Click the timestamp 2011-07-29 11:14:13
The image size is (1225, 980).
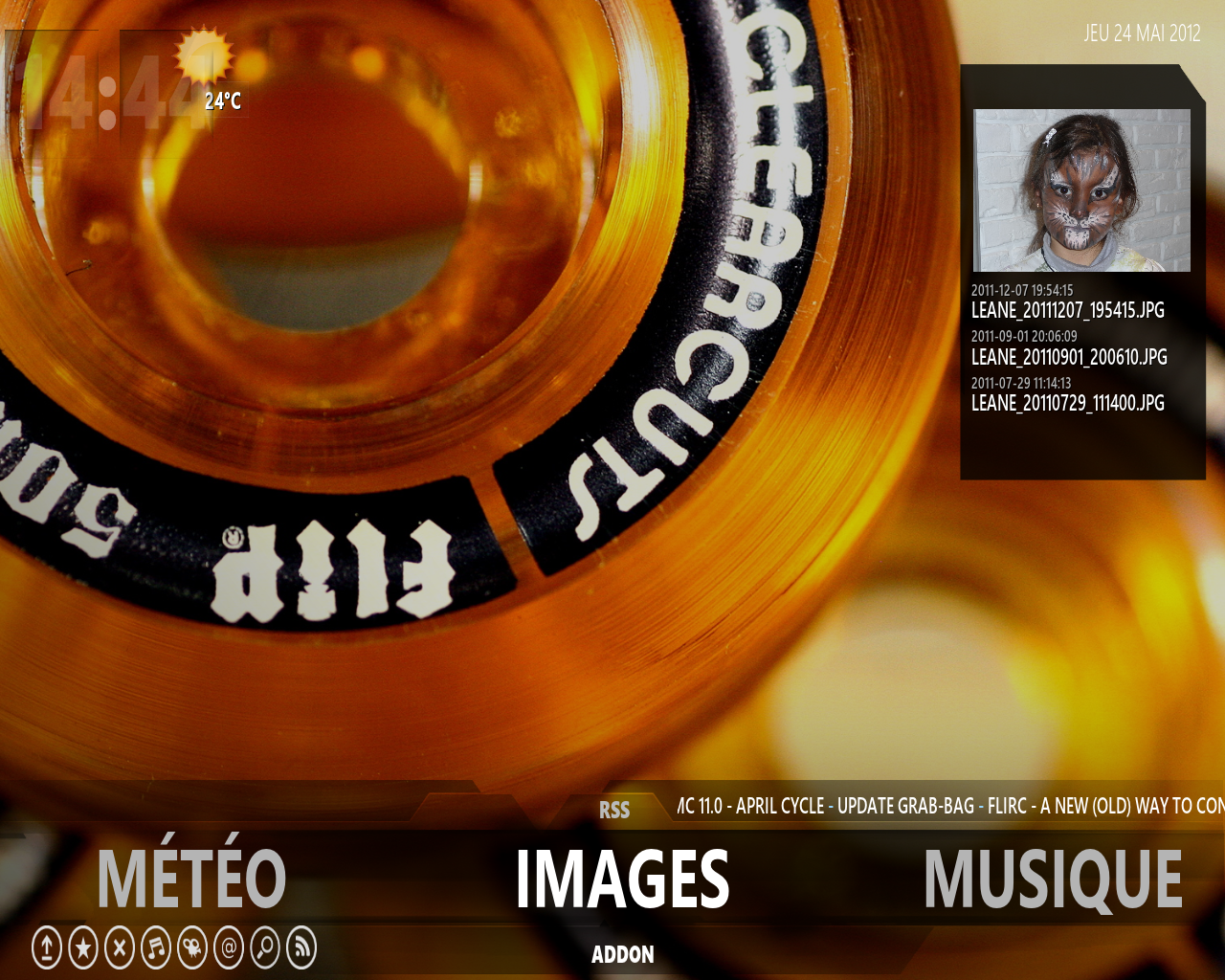tap(1021, 383)
